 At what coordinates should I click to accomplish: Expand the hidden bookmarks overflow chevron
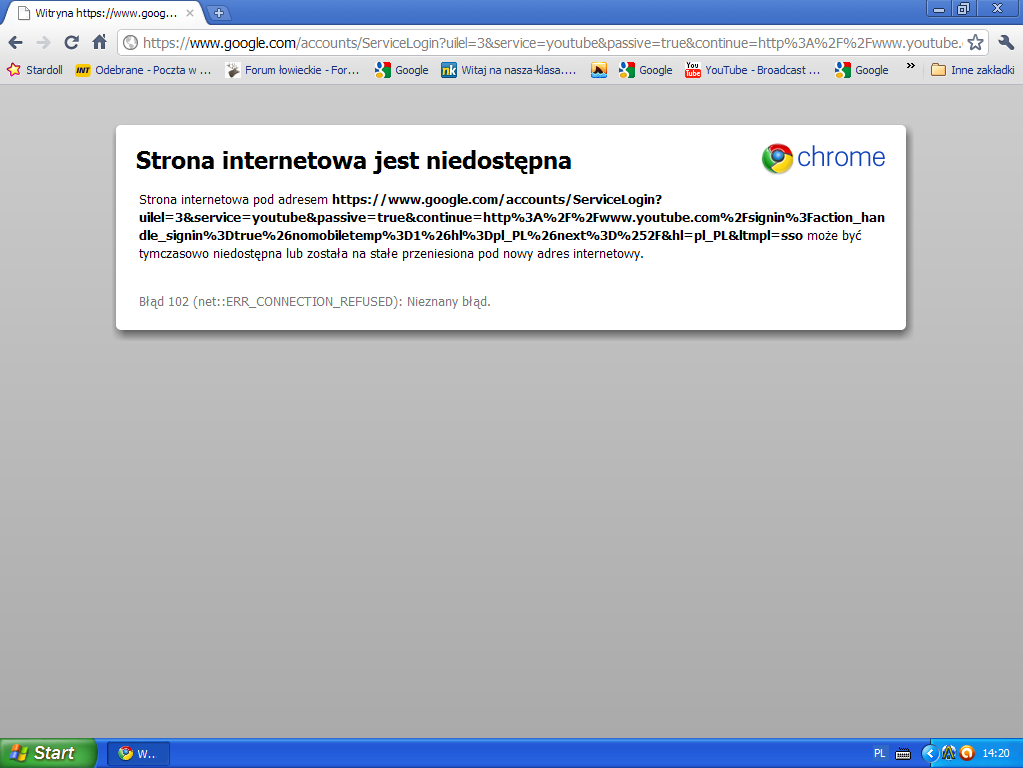[911, 67]
